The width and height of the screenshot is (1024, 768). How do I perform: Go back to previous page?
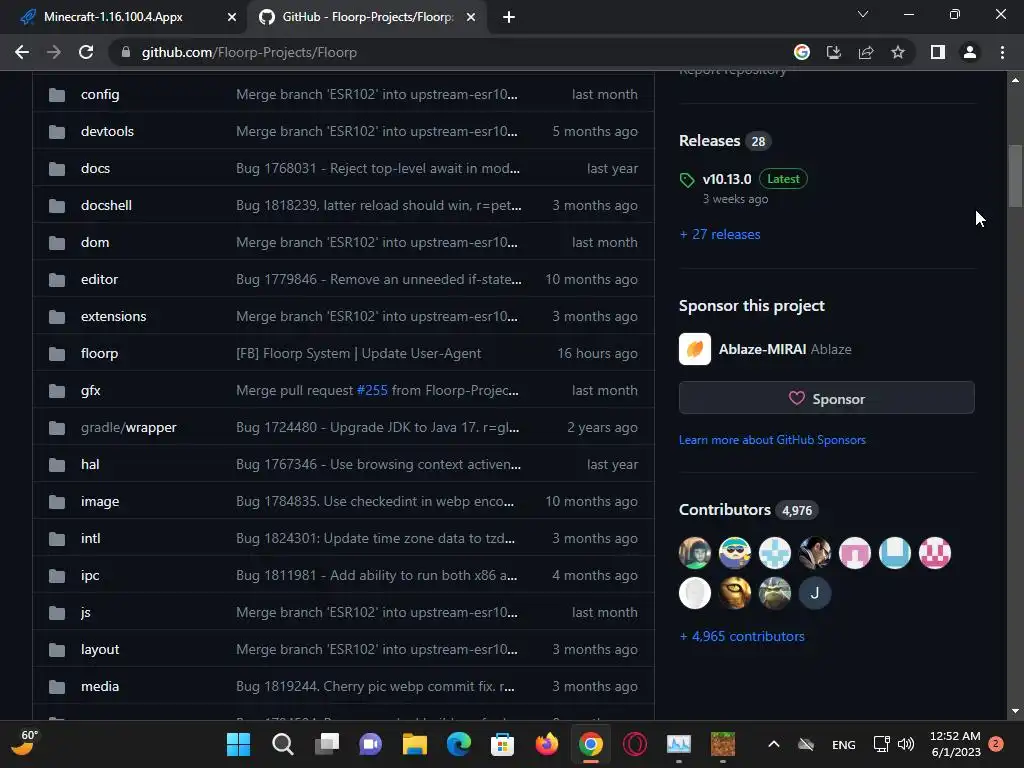point(22,52)
